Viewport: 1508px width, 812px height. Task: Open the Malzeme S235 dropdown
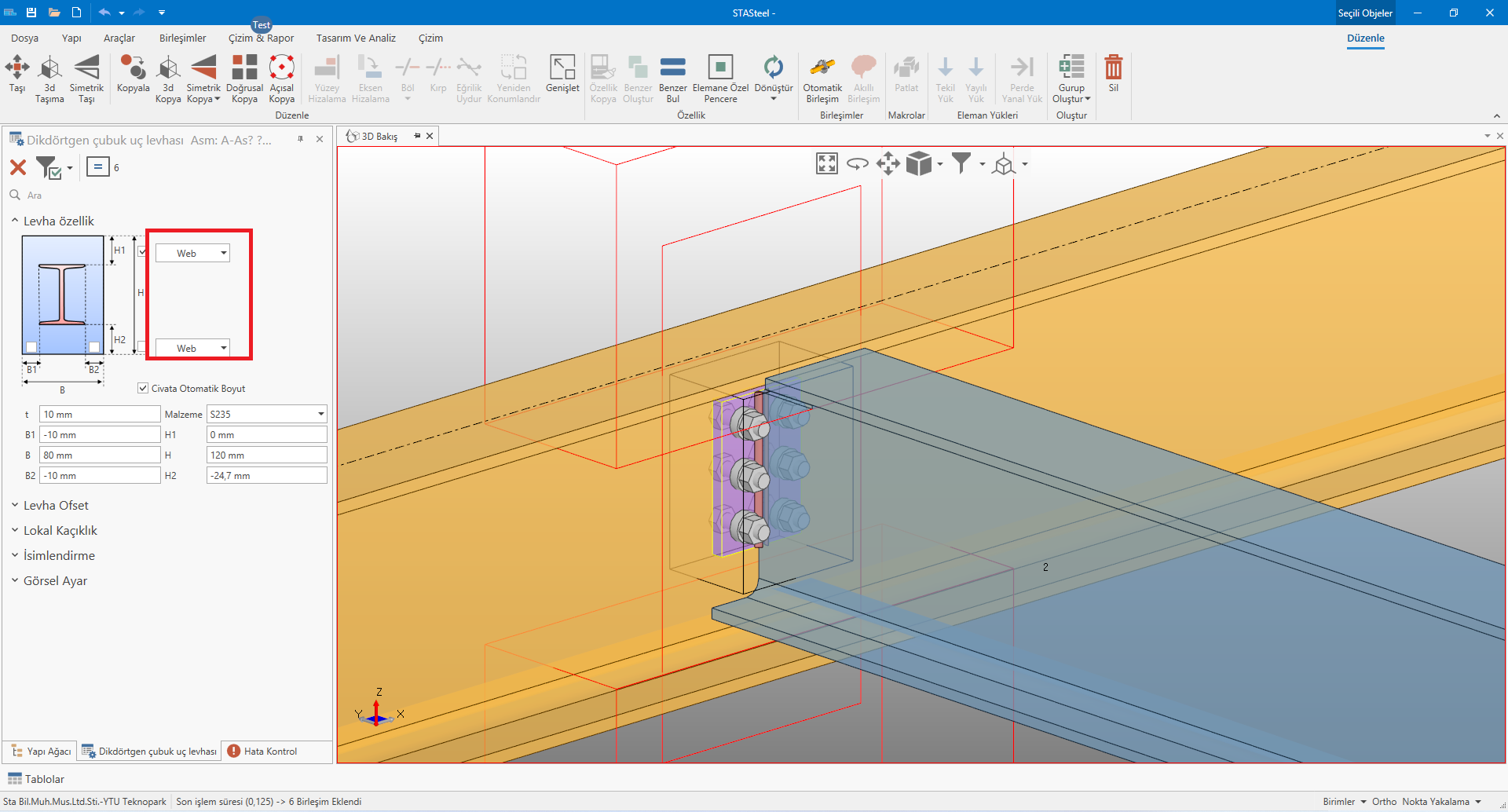[x=266, y=414]
